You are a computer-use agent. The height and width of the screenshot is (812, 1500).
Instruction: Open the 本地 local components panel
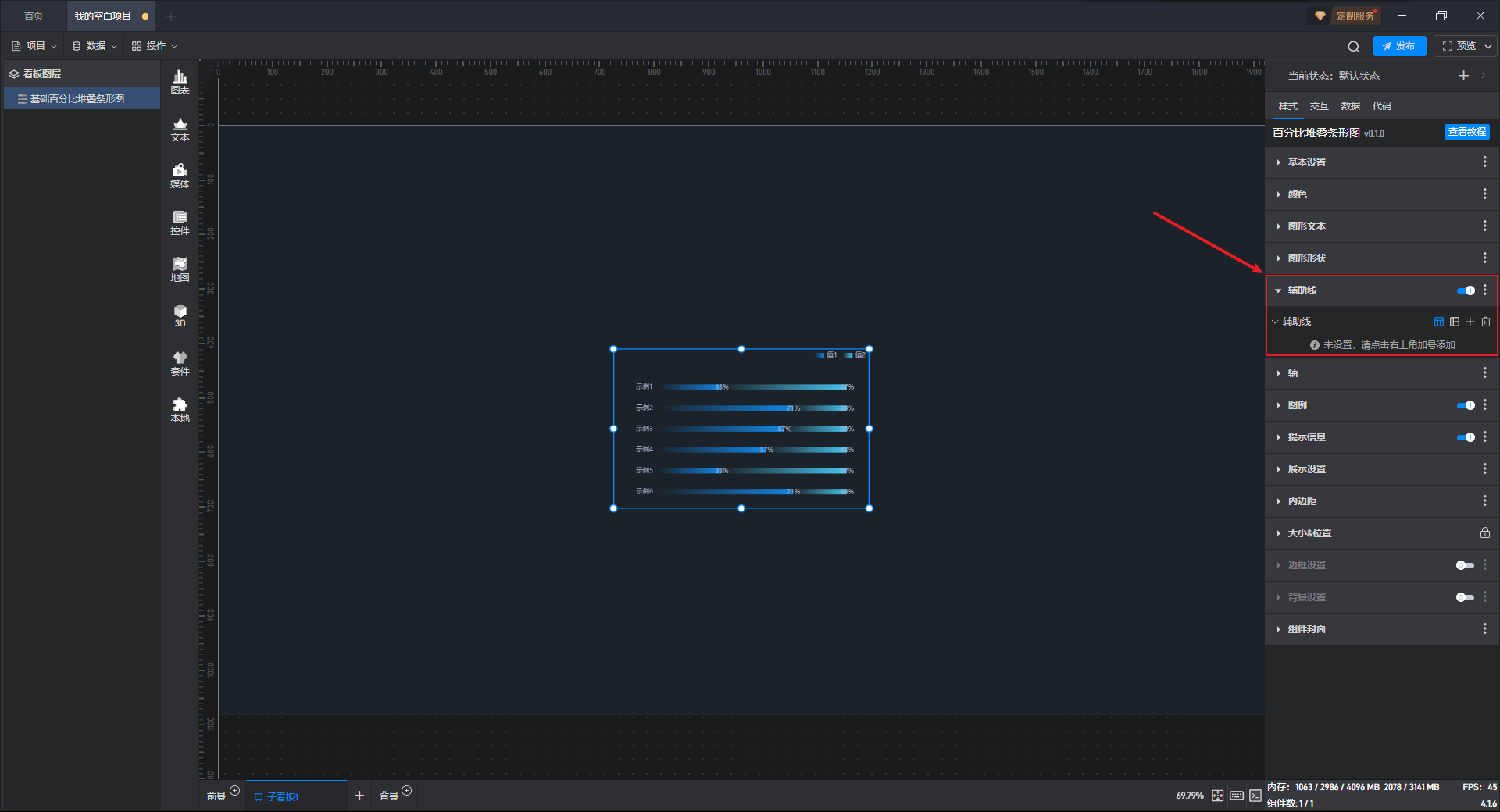(180, 410)
